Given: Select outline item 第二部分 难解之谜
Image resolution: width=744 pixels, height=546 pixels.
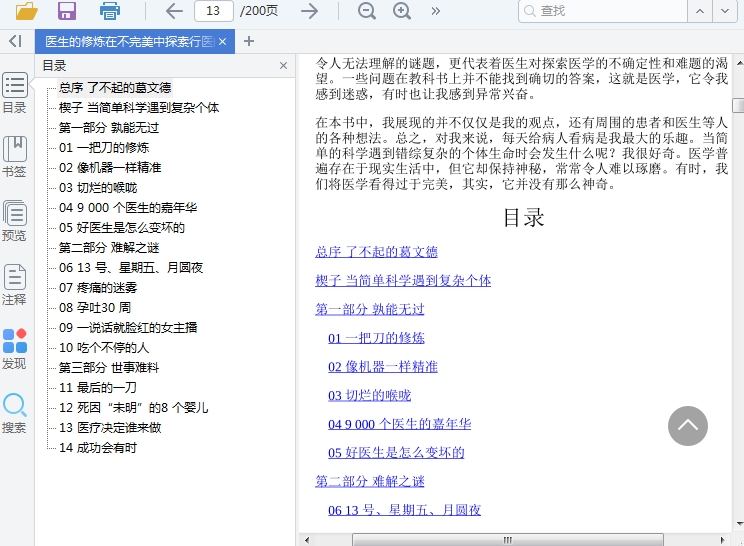Looking at the screenshot, I should click(109, 248).
